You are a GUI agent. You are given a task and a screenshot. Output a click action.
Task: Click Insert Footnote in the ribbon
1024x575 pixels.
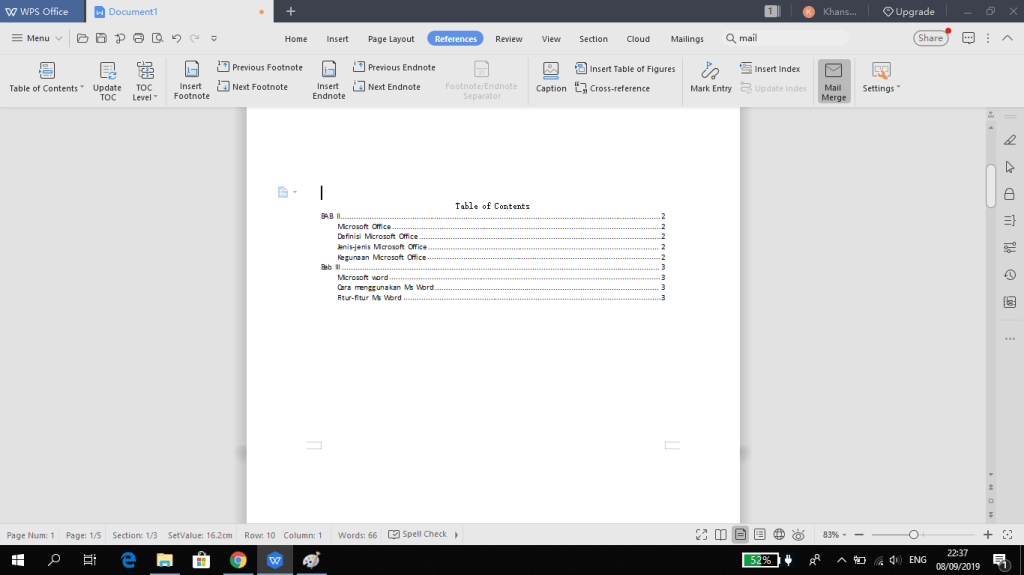point(191,79)
